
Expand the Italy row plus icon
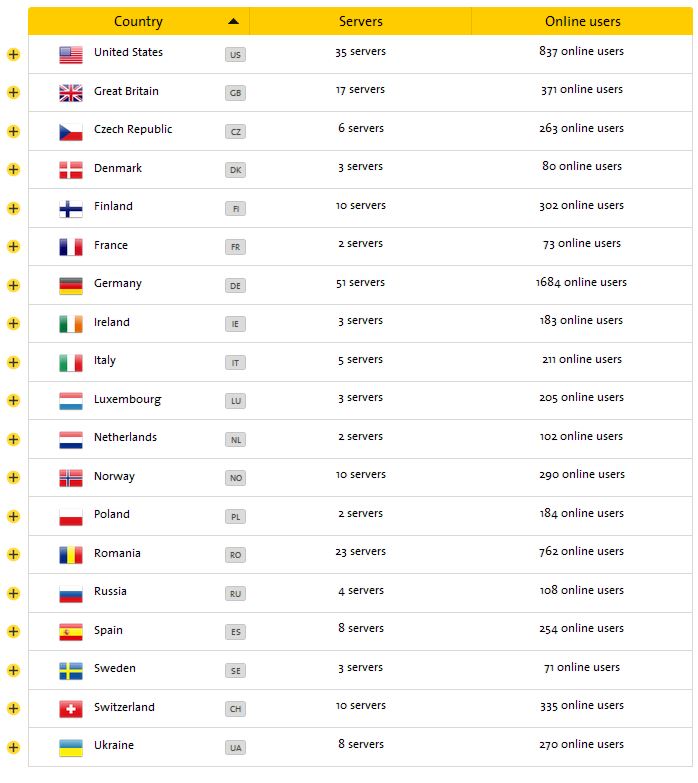pos(13,363)
